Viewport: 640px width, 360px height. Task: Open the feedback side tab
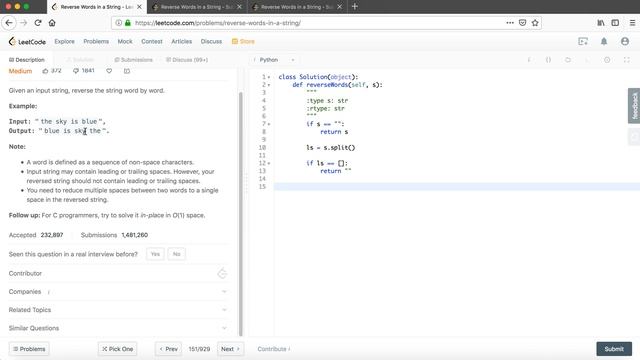[634, 106]
